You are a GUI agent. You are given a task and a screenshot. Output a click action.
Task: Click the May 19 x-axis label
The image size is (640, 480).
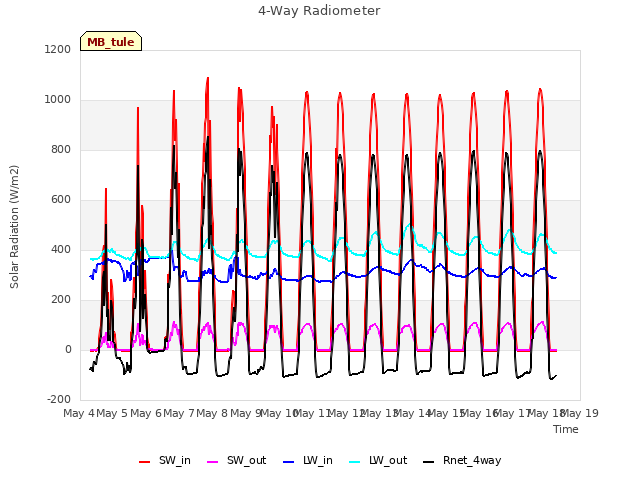[x=580, y=413]
